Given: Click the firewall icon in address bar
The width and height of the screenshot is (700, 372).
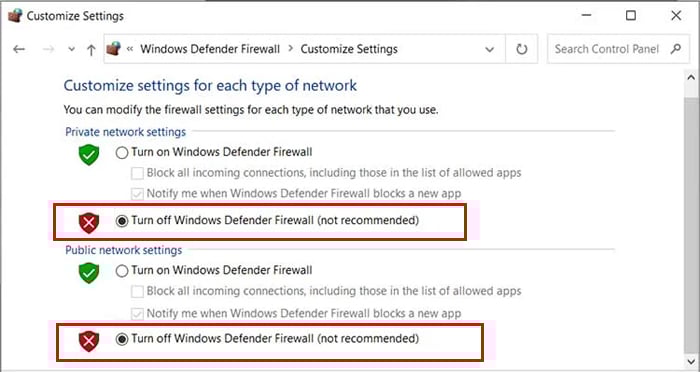Looking at the screenshot, I should (114, 48).
